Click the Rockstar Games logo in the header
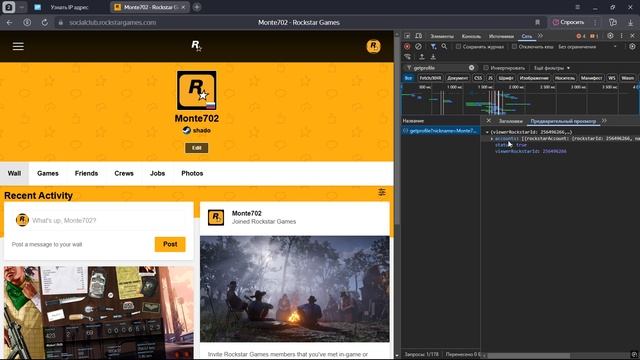Image resolution: width=640 pixels, height=360 pixels. click(196, 46)
